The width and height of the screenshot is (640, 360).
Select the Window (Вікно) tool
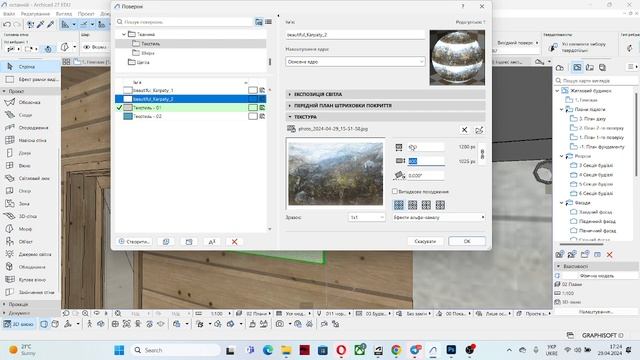pyautogui.click(x=30, y=166)
